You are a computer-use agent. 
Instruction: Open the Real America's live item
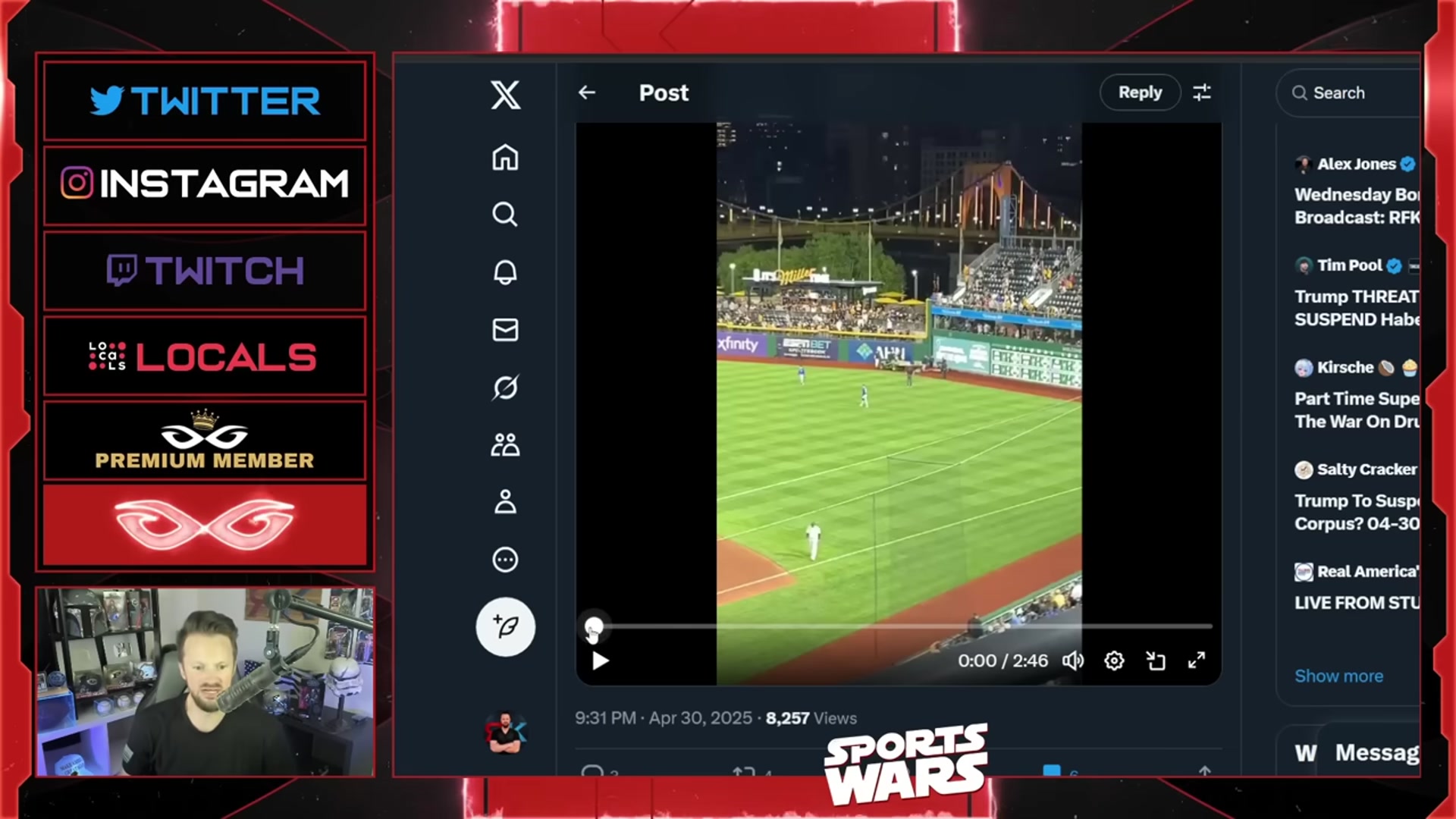pyautogui.click(x=1356, y=587)
